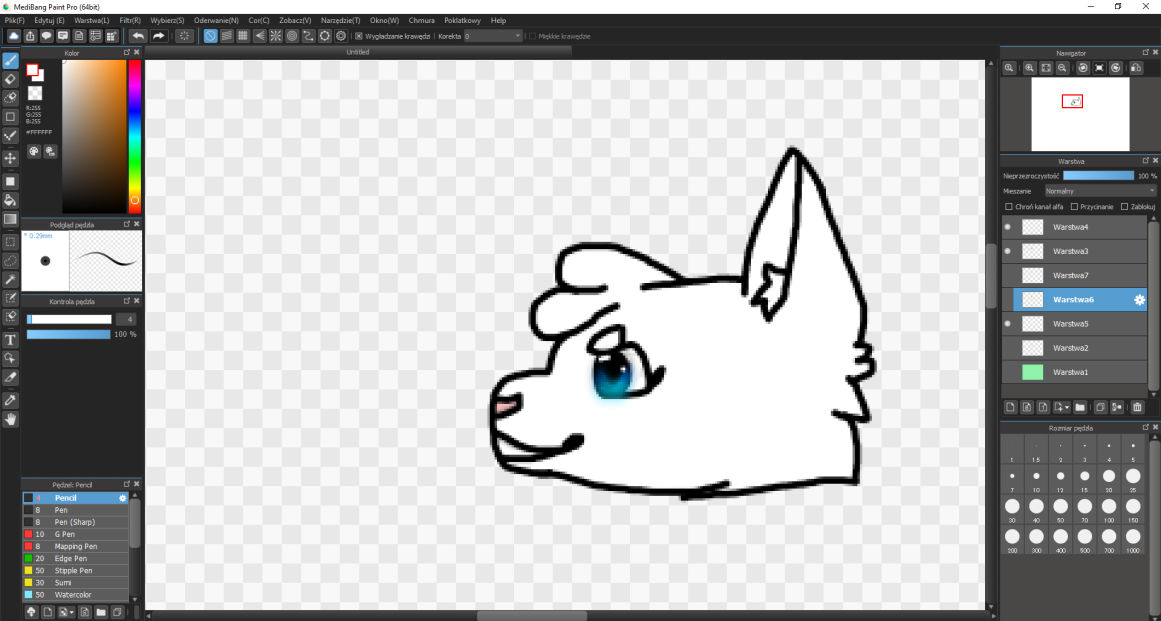Viewport: 1161px width, 621px height.
Task: Delete layer with trash icon
Action: click(x=1137, y=407)
